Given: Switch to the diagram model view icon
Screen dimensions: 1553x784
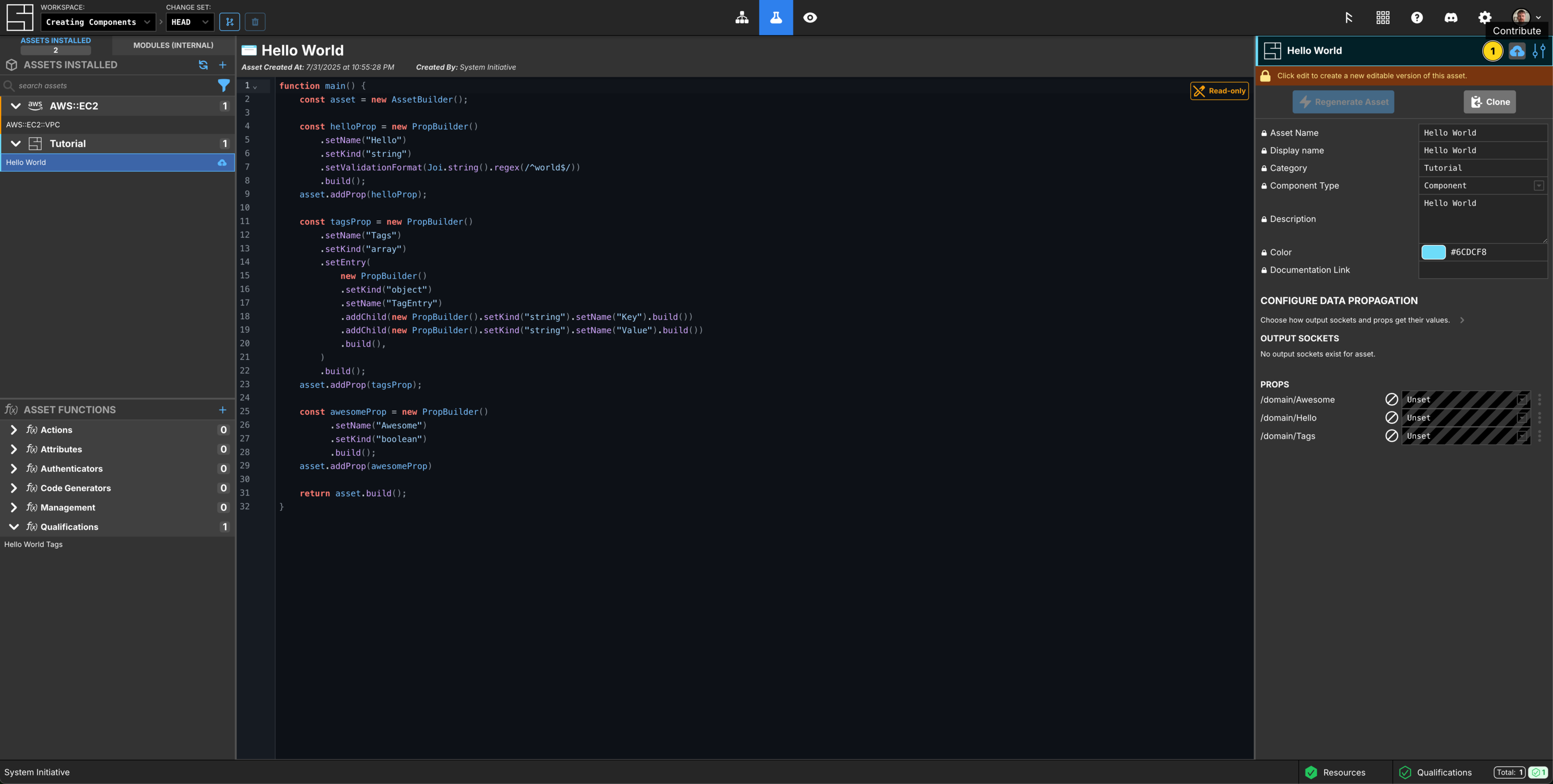Looking at the screenshot, I should point(742,17).
